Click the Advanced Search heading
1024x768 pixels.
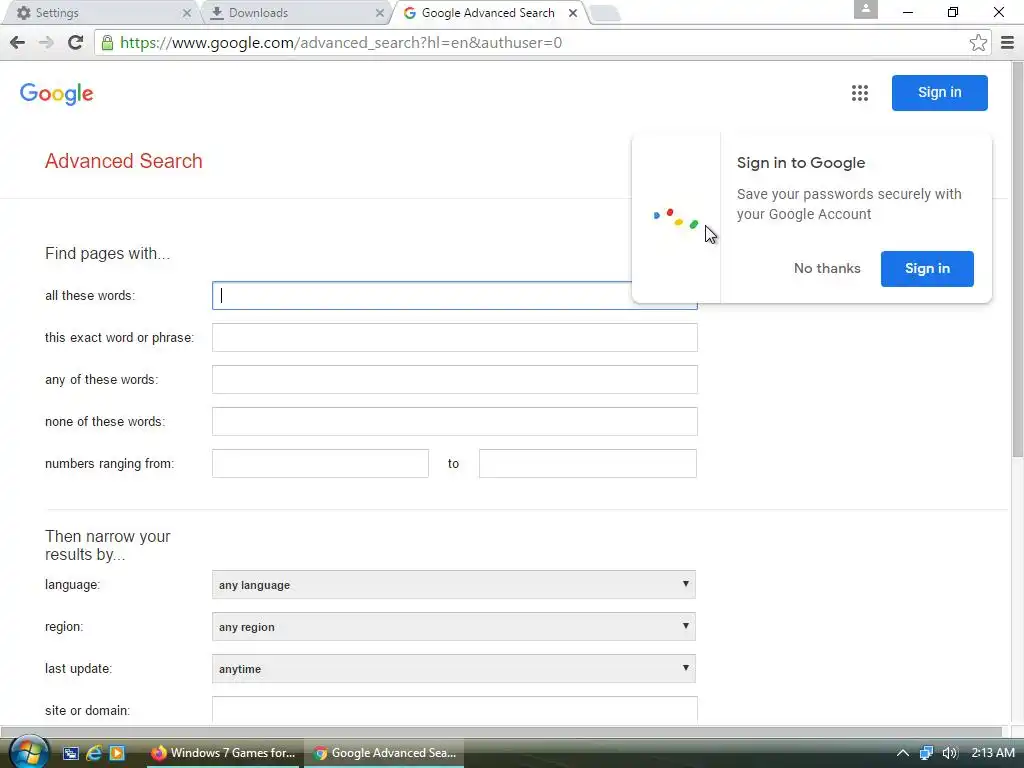(x=123, y=161)
